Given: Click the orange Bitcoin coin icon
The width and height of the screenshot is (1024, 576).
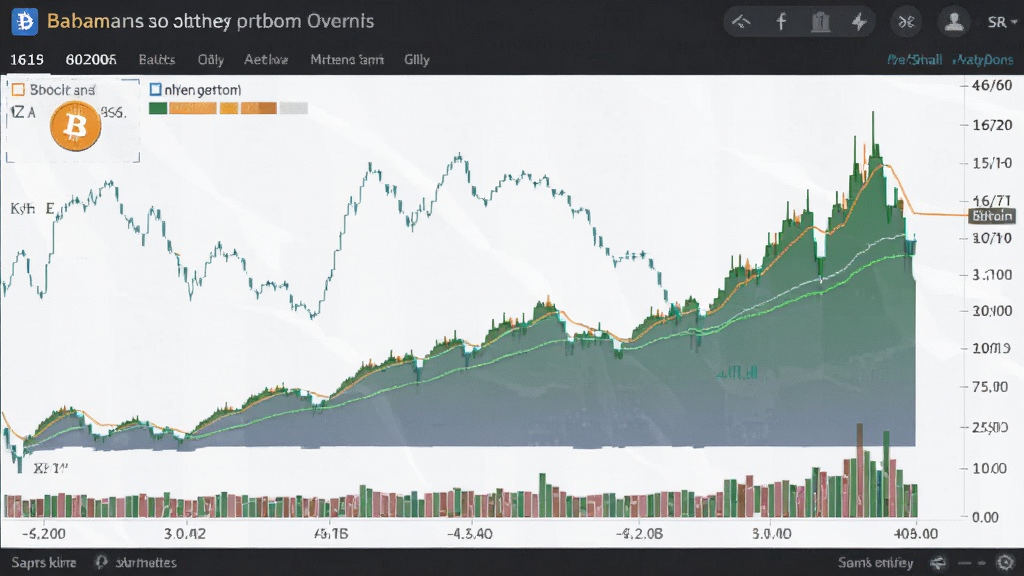Looking at the screenshot, I should pyautogui.click(x=76, y=126).
